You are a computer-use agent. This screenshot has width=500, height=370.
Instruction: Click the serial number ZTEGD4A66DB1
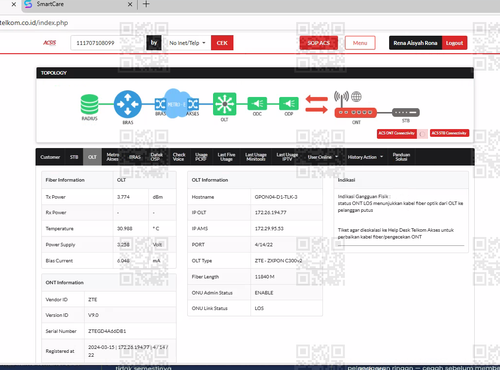tap(107, 331)
